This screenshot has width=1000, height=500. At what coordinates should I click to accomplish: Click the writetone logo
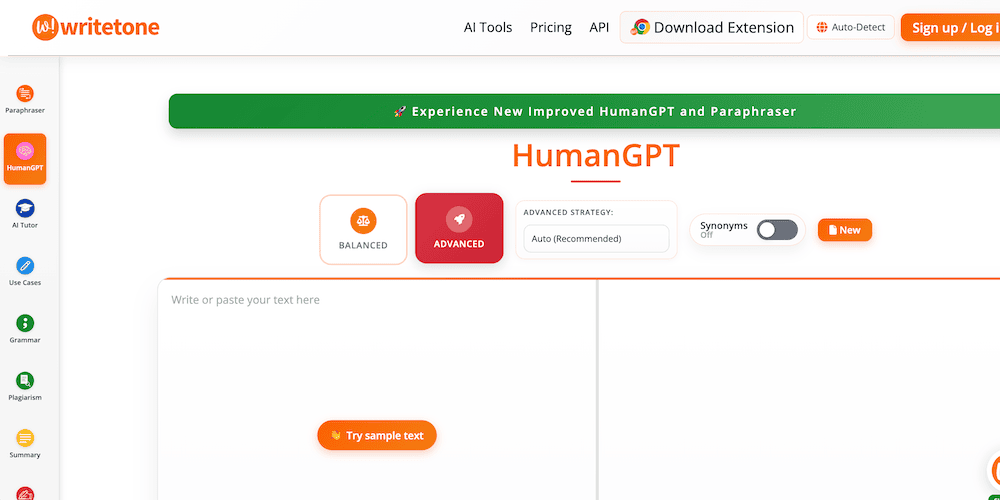click(96, 27)
